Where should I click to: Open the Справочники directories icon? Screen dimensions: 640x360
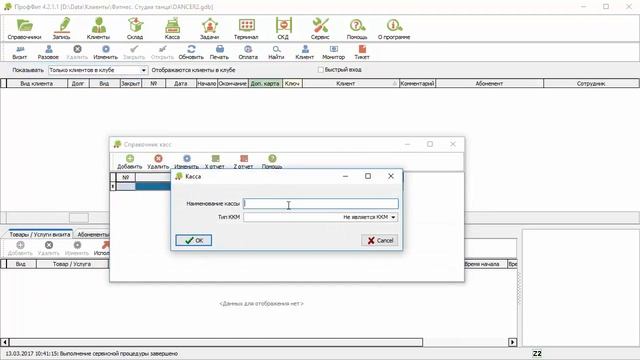coord(24,29)
